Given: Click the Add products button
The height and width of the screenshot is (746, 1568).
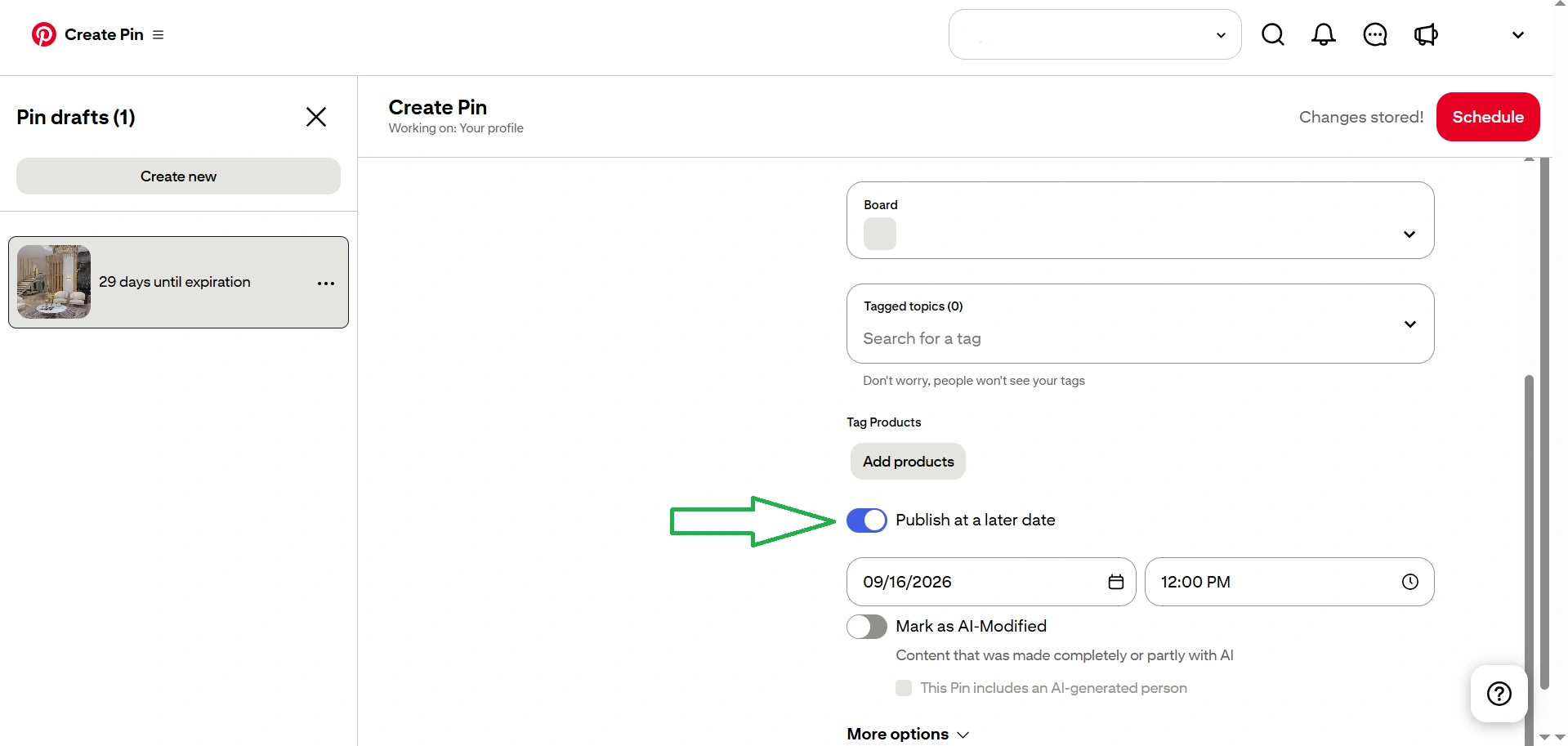Looking at the screenshot, I should (909, 462).
